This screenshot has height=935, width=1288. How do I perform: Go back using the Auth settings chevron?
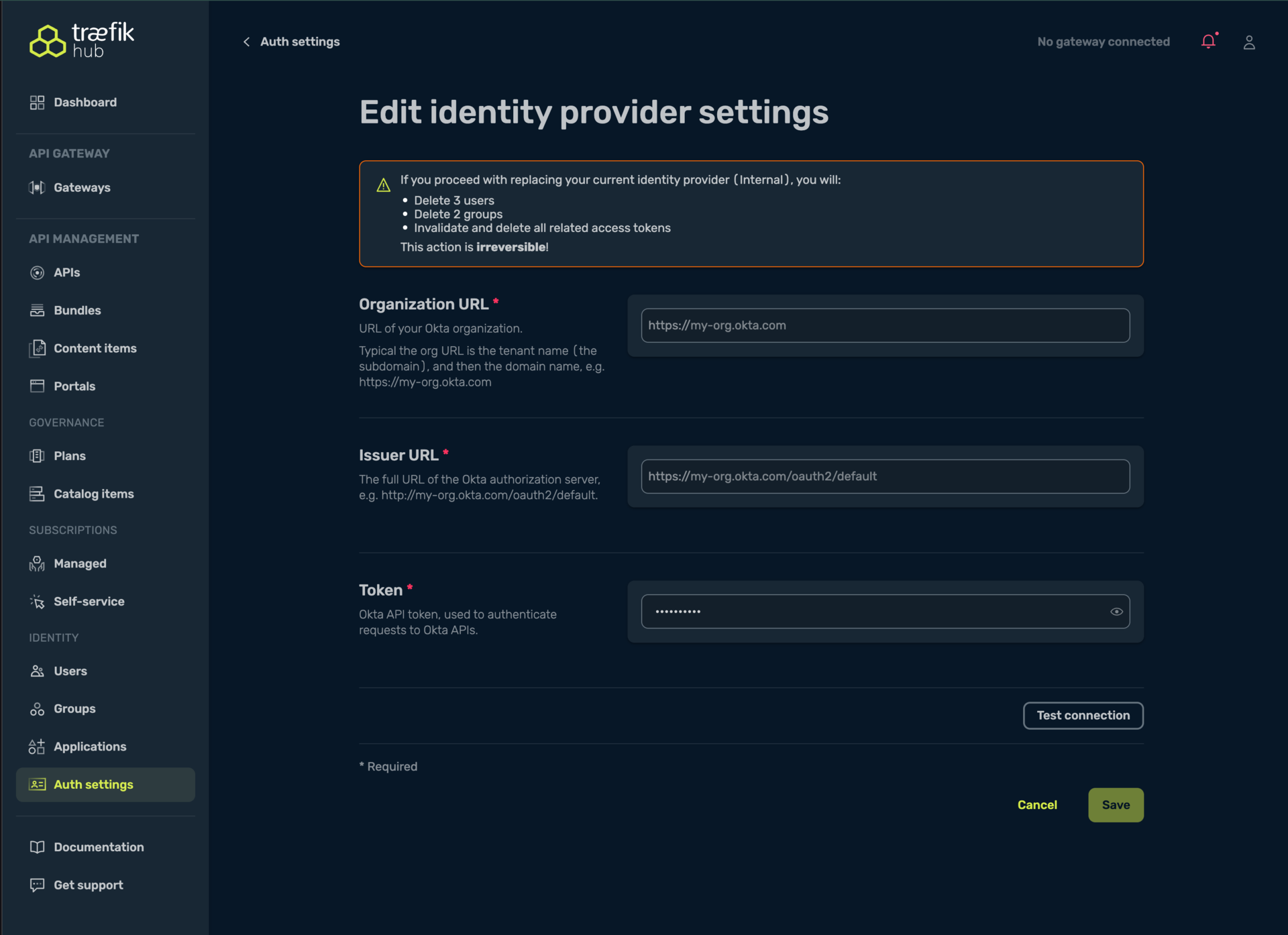[246, 42]
